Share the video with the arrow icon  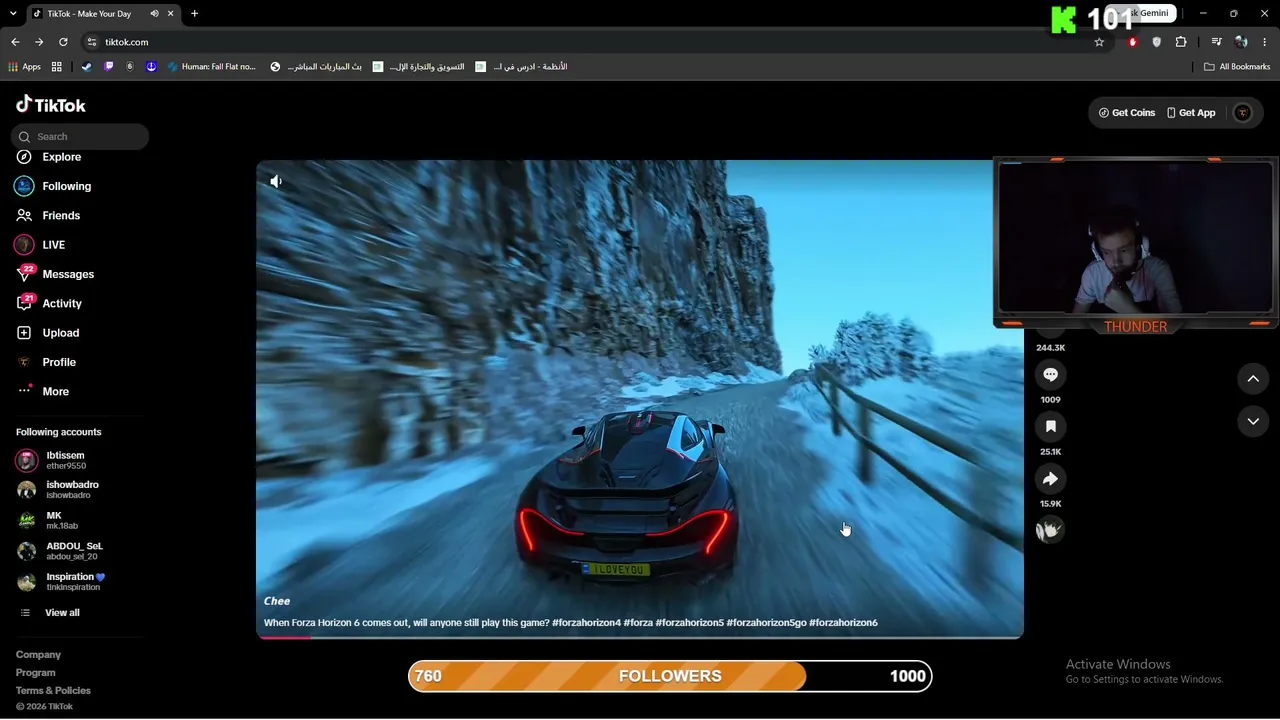pyautogui.click(x=1050, y=479)
